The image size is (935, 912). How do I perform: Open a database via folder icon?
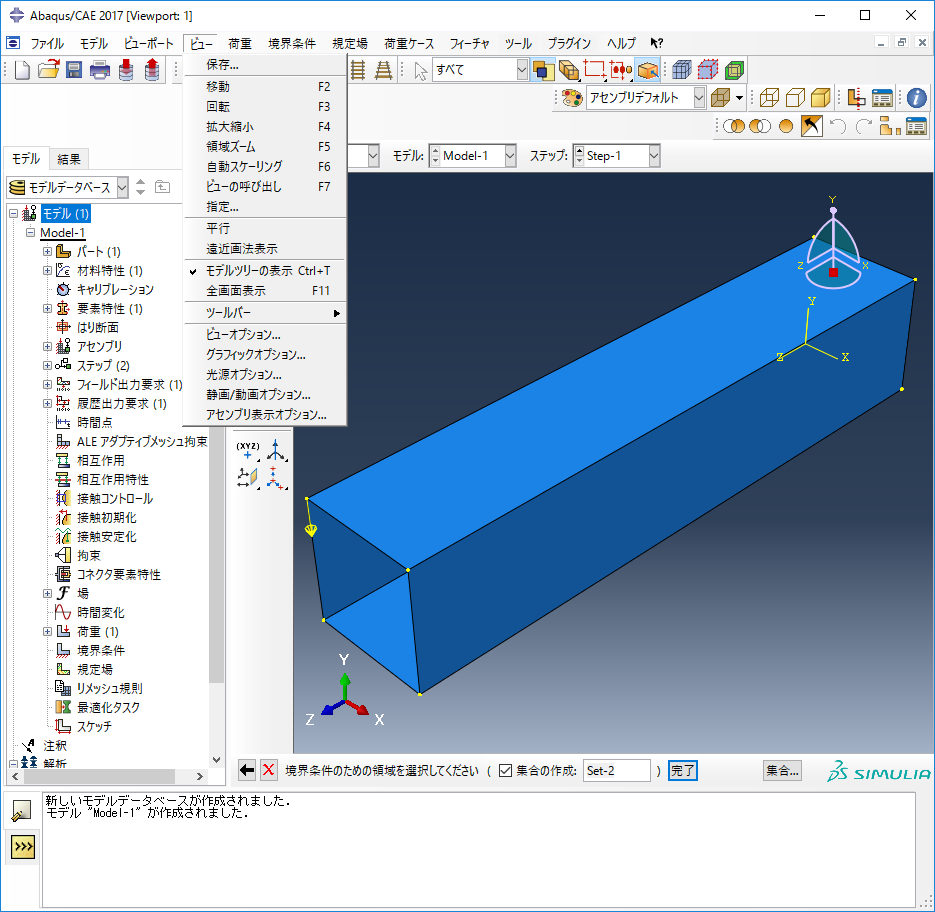coord(48,70)
